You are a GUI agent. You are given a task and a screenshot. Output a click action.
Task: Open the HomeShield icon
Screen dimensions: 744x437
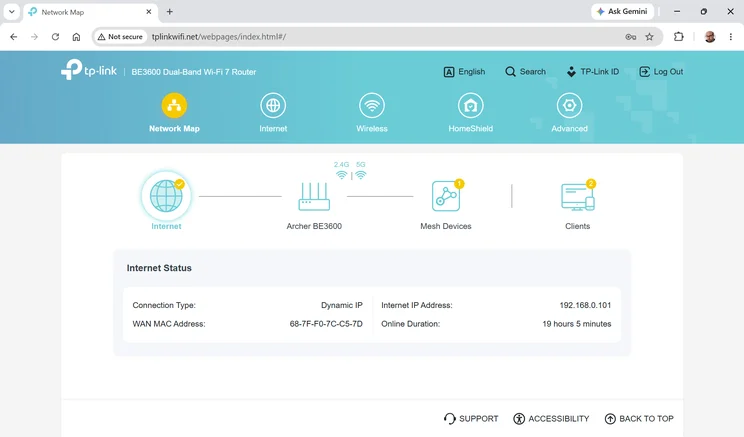[470, 105]
